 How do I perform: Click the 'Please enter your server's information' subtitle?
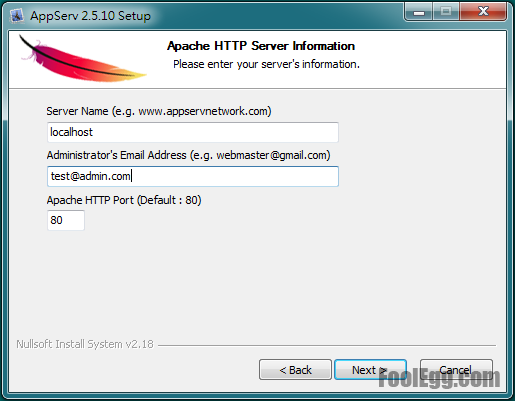tap(266, 64)
